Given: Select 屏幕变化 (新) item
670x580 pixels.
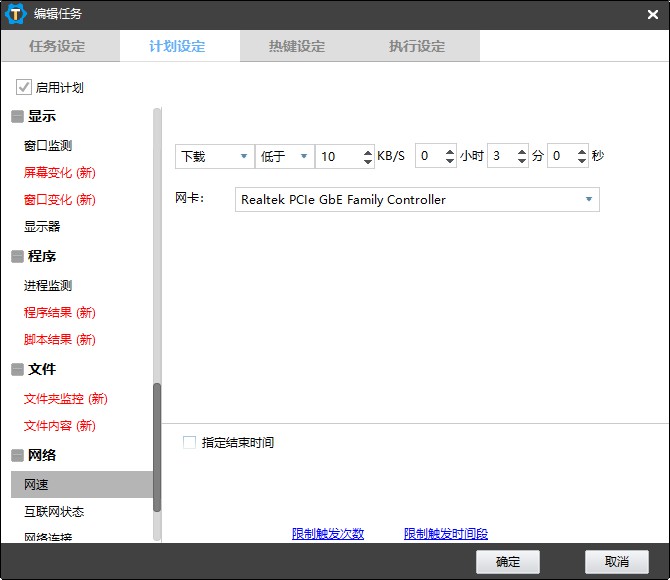Looking at the screenshot, I should click(59, 173).
